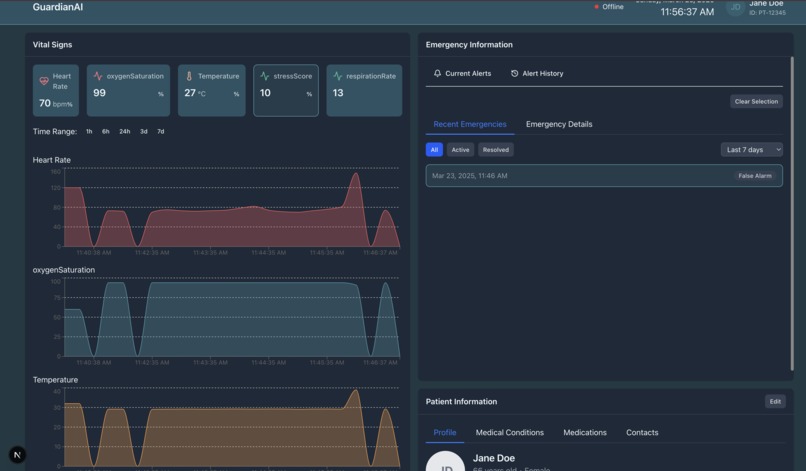This screenshot has height=471, width=806.
Task: Click the oxygenSaturation chart title
Action: (x=64, y=270)
